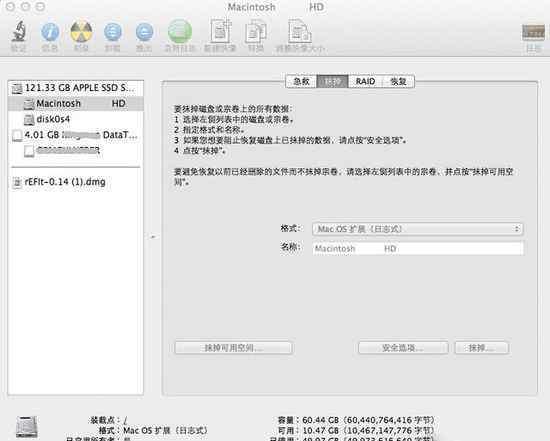Image resolution: width=550 pixels, height=441 pixels.
Task: Click the capacity value 60.44 GB text
Action: pyautogui.click(x=368, y=420)
